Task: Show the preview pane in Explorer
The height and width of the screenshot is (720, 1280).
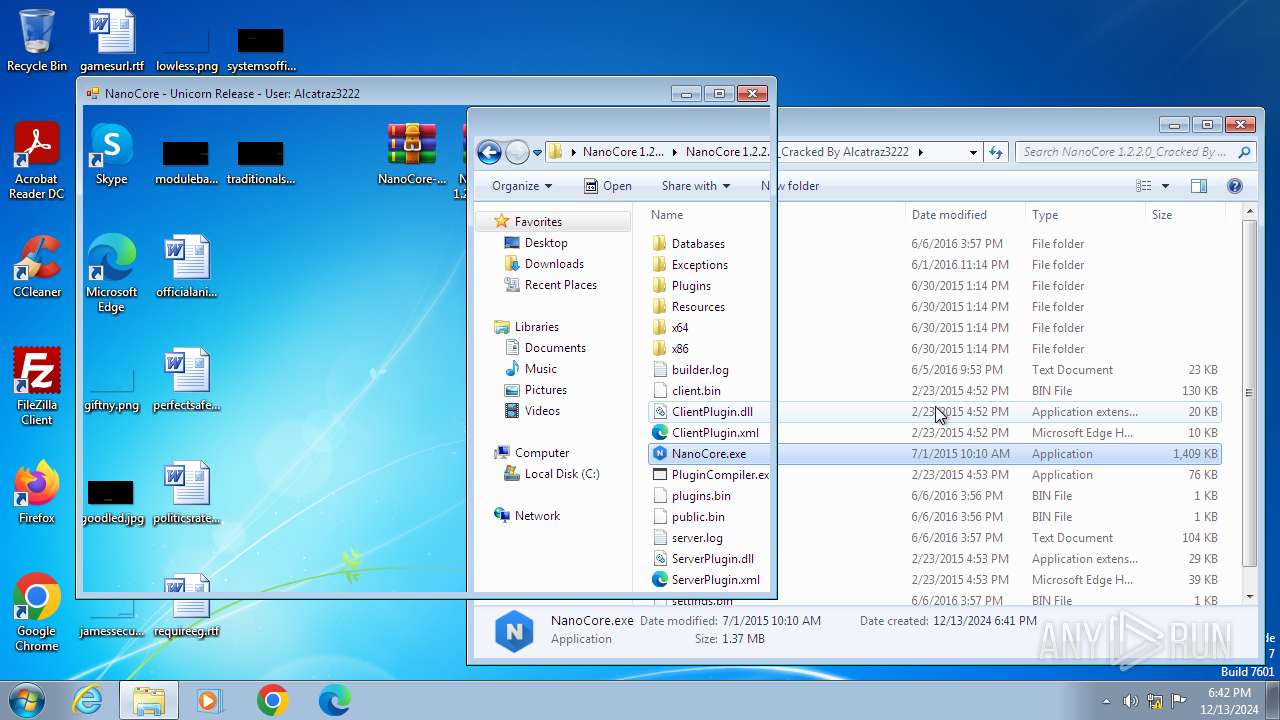Action: (1199, 186)
